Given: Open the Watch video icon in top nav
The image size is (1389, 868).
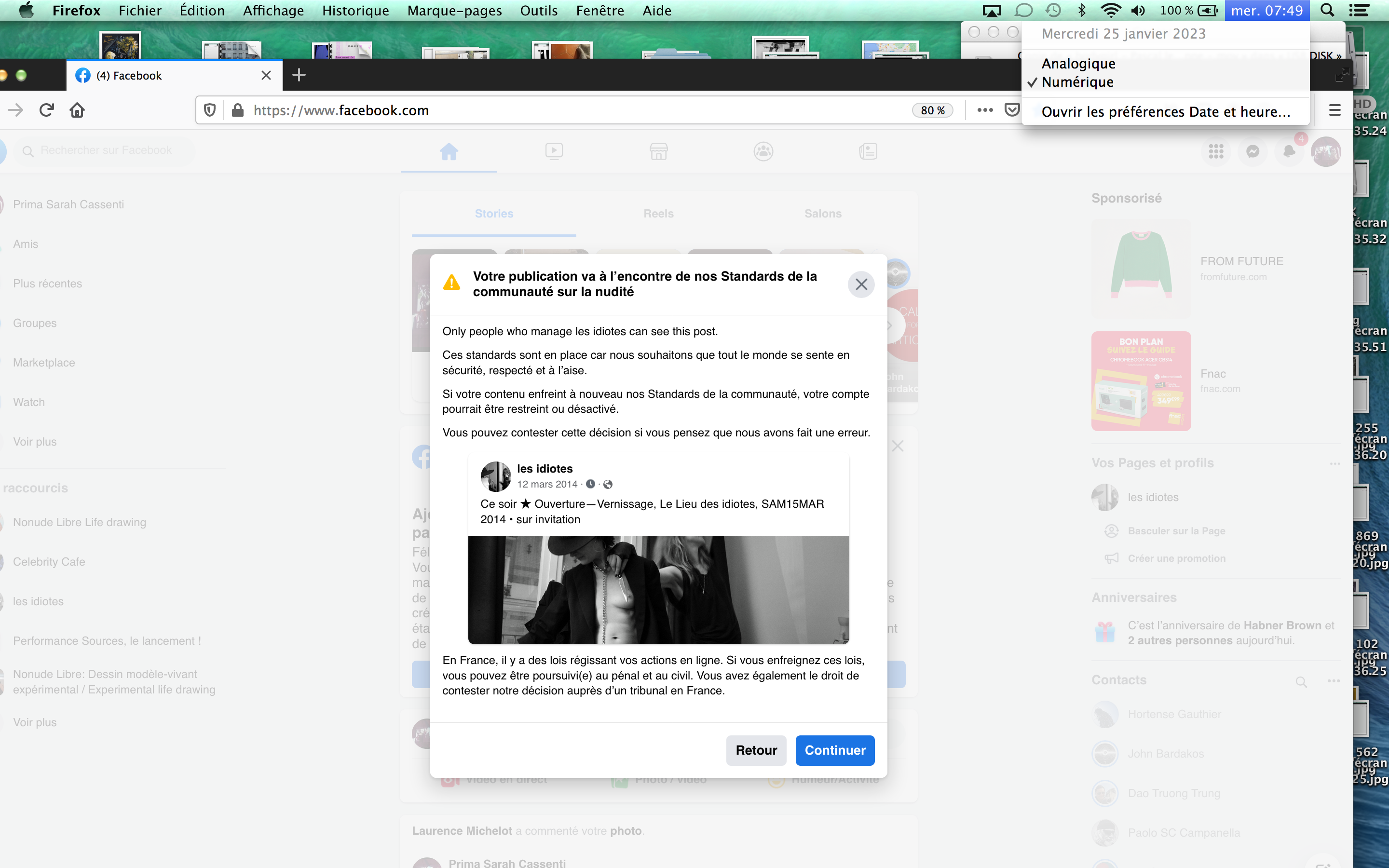Looking at the screenshot, I should 554,151.
